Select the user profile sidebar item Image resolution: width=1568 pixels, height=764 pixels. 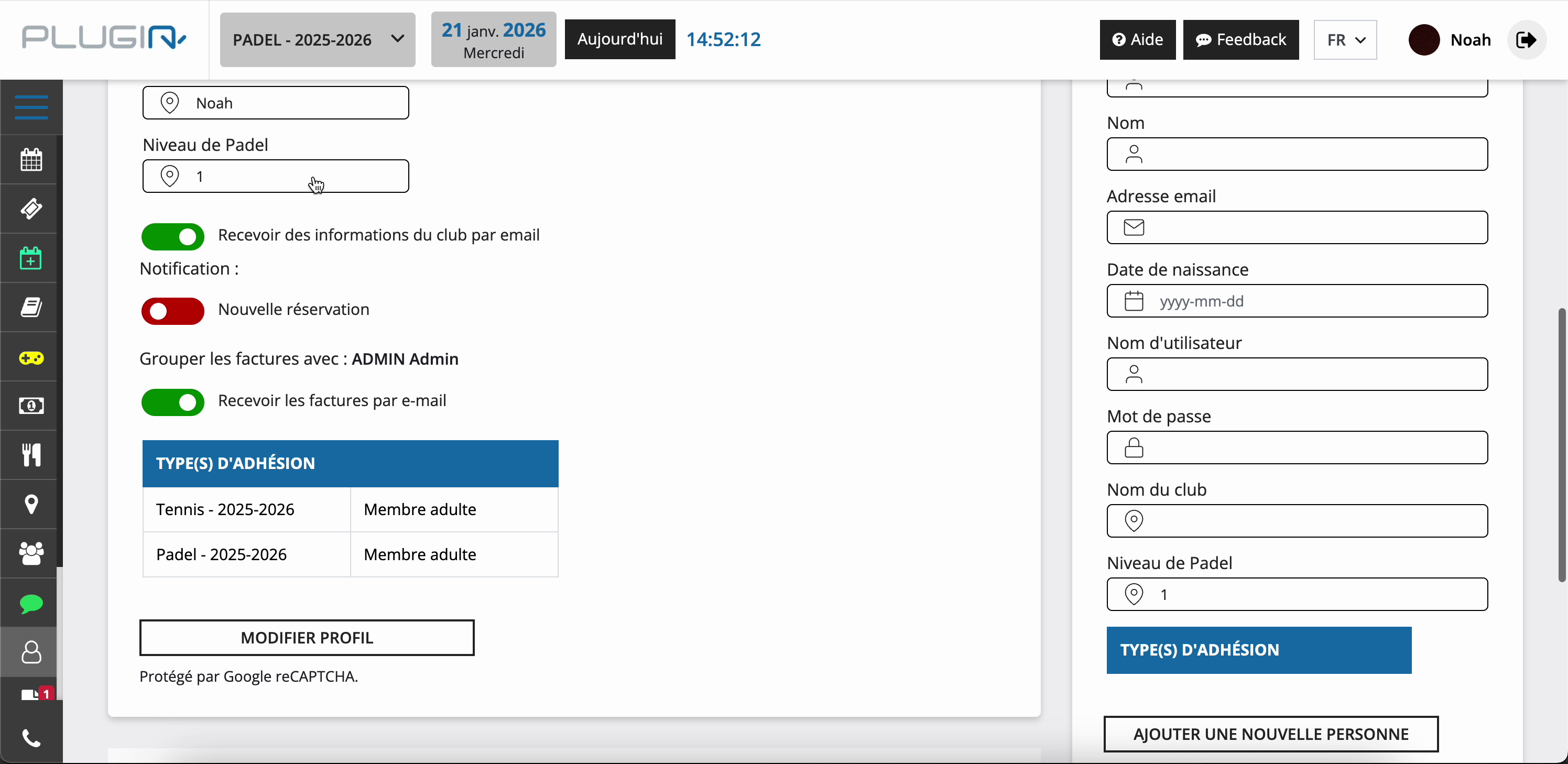(x=31, y=652)
